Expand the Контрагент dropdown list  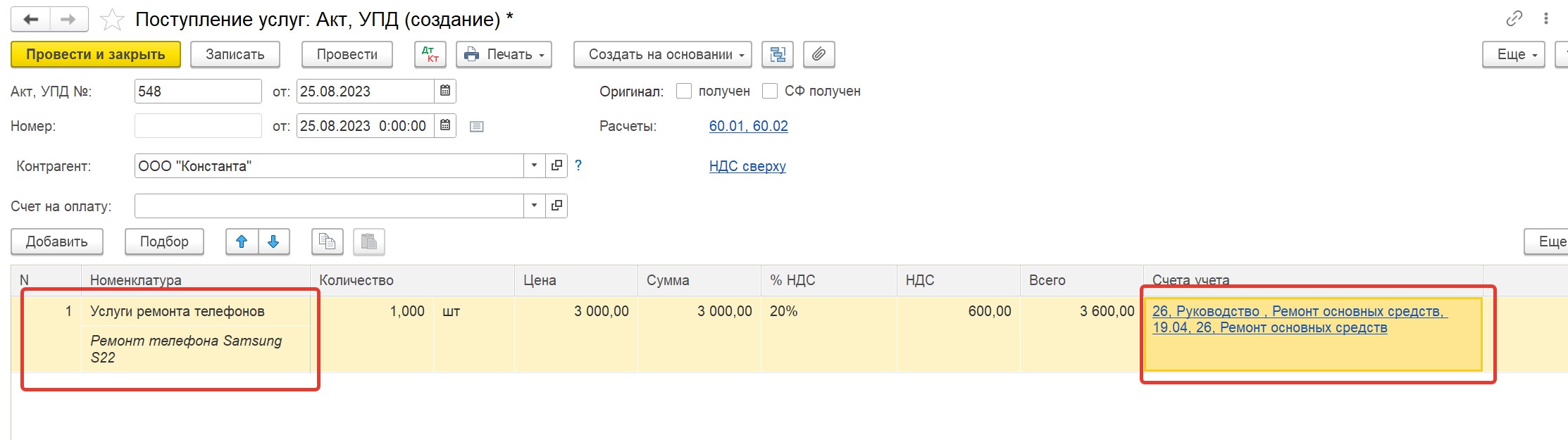pos(534,165)
